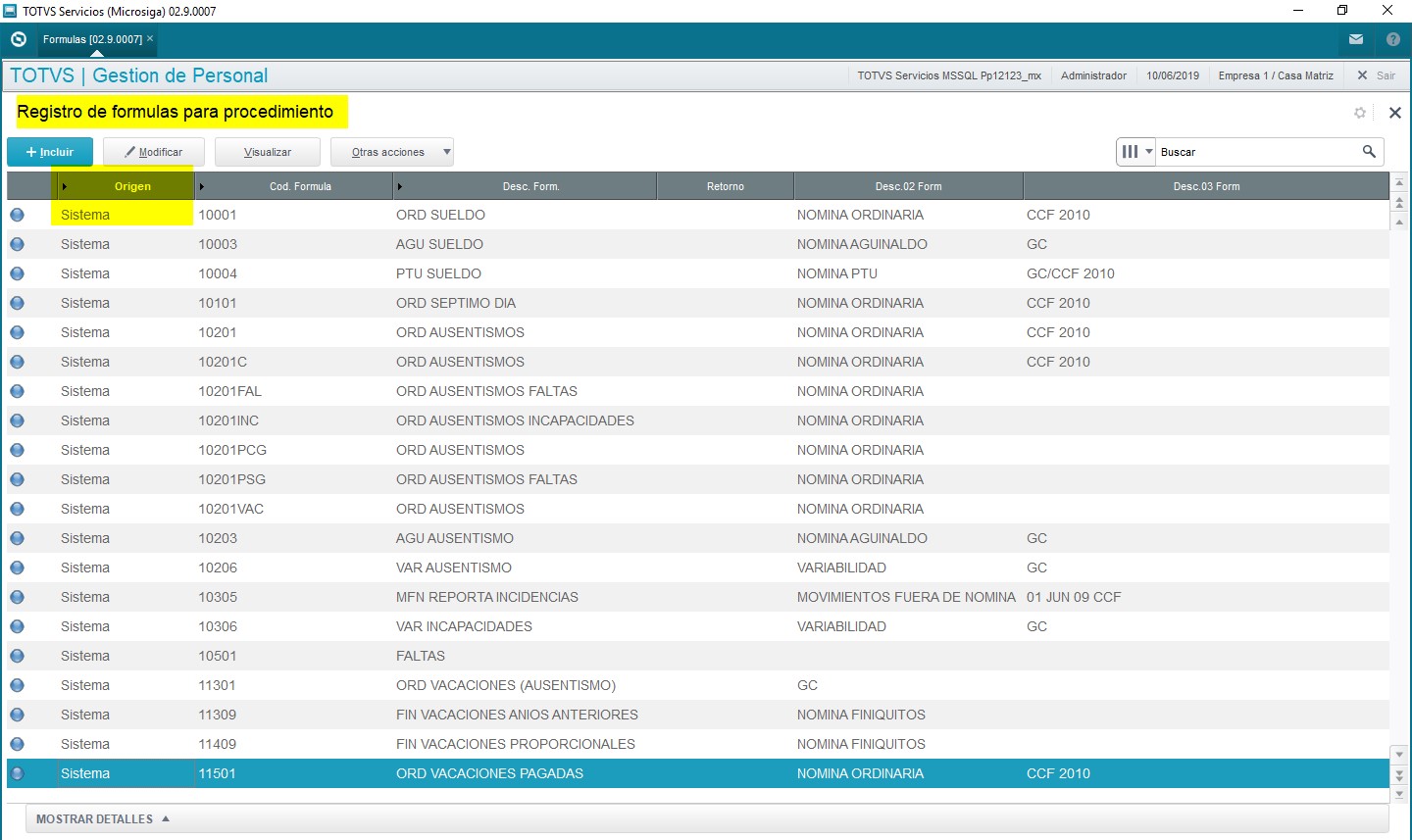Sort by the Origen column header
The height and width of the screenshot is (840, 1412).
pos(132,186)
